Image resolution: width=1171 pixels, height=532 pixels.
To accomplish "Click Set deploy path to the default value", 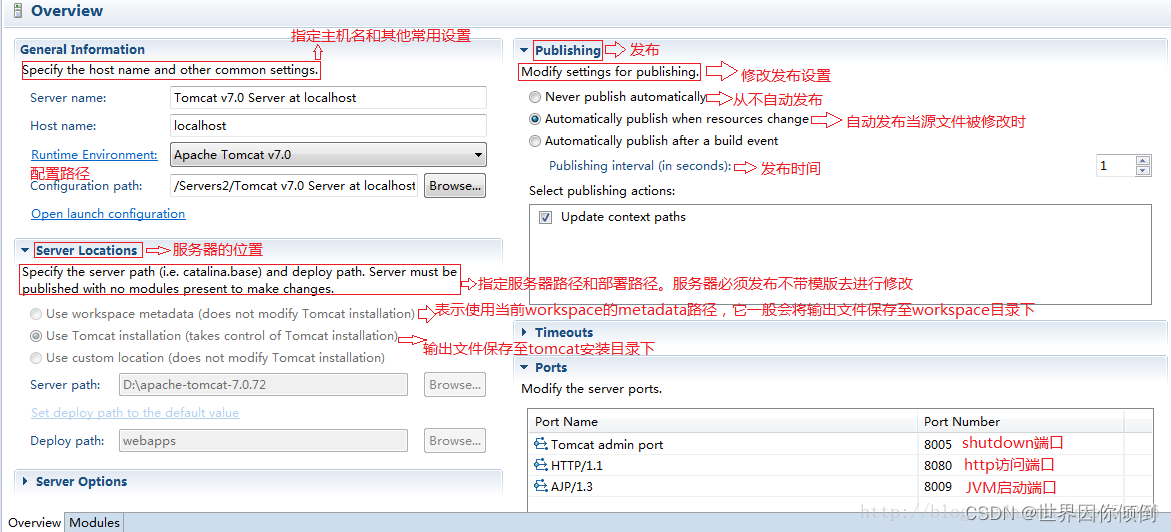I will point(135,412).
